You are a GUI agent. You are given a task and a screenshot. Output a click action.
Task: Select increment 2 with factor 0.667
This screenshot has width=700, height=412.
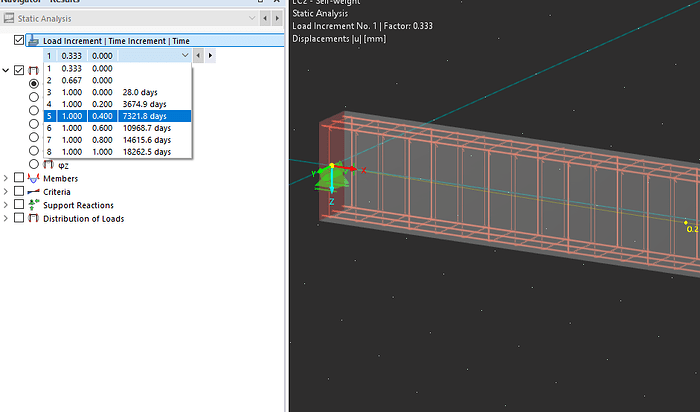118,80
